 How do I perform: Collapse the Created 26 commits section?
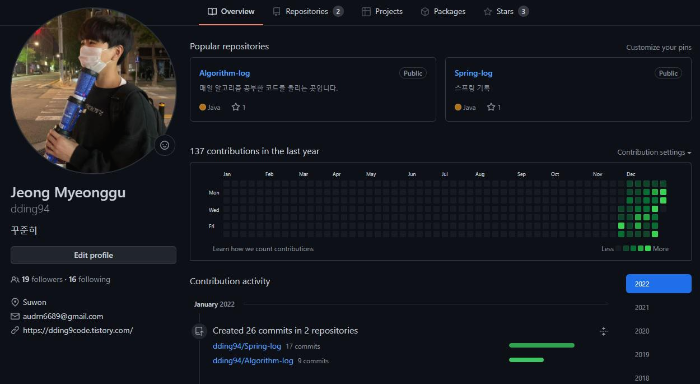(x=603, y=331)
